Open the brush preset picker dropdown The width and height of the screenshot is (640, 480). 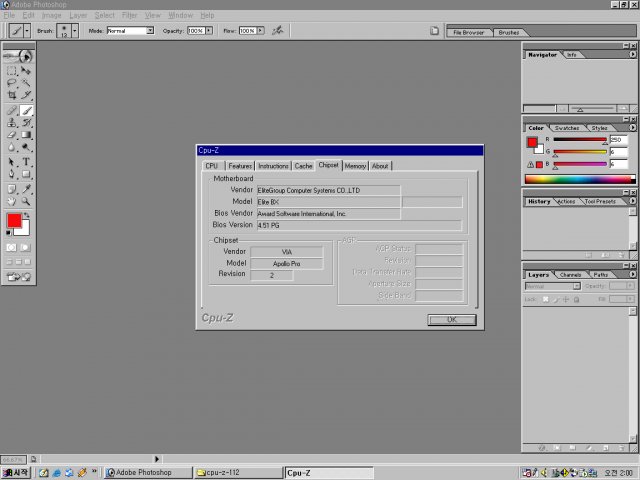75,31
